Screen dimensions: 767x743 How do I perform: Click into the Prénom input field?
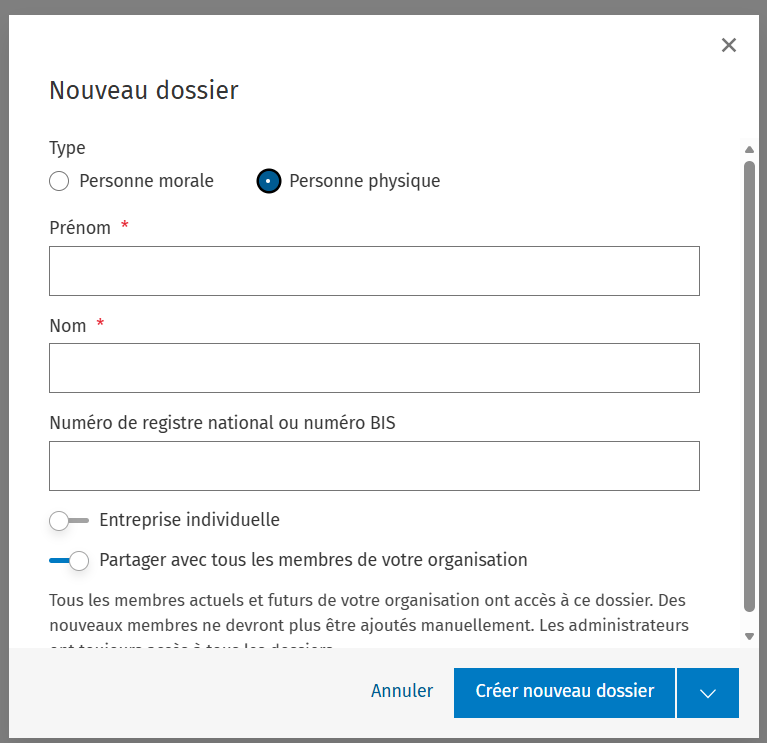tap(374, 271)
